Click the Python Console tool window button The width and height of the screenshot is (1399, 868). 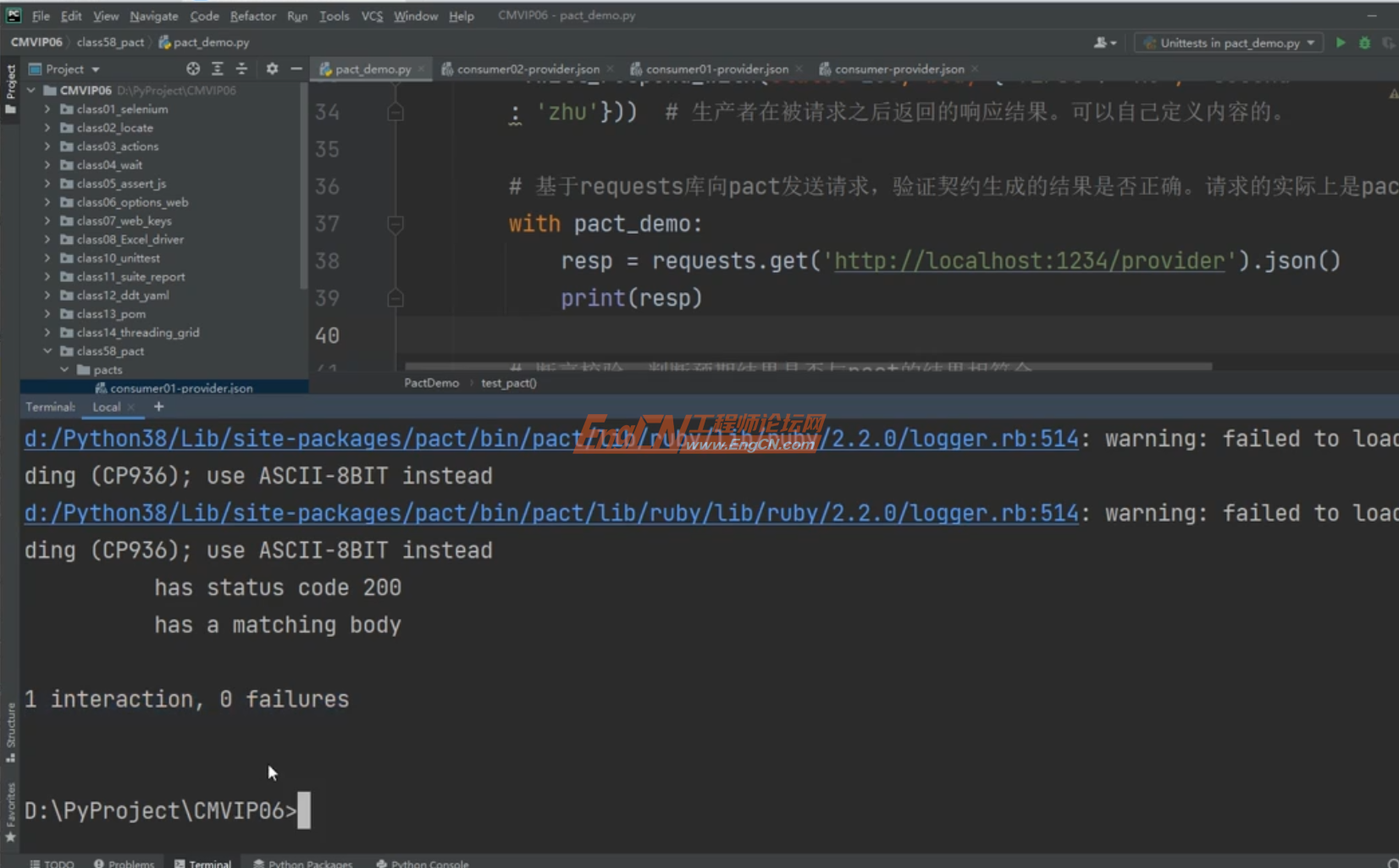[422, 862]
